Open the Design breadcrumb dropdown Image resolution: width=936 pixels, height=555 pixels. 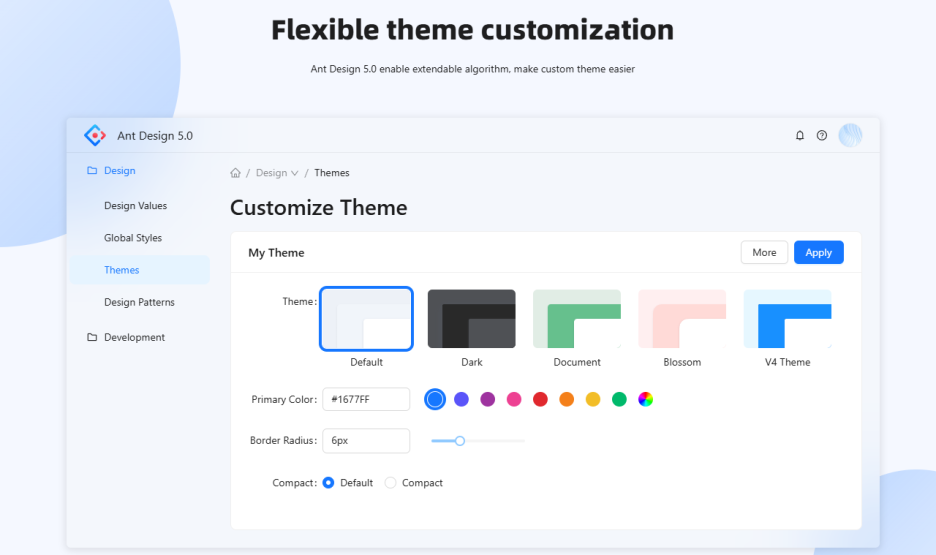pos(277,173)
